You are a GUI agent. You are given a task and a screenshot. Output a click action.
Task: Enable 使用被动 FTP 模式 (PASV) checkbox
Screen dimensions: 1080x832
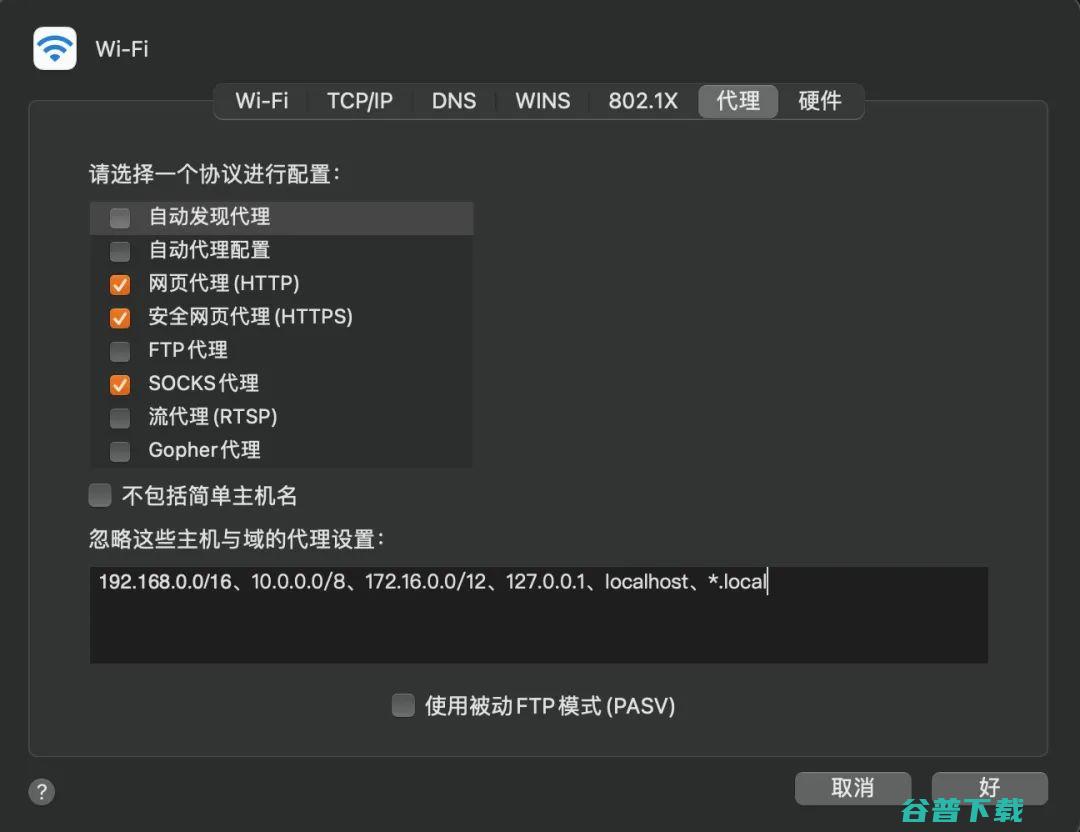(403, 705)
